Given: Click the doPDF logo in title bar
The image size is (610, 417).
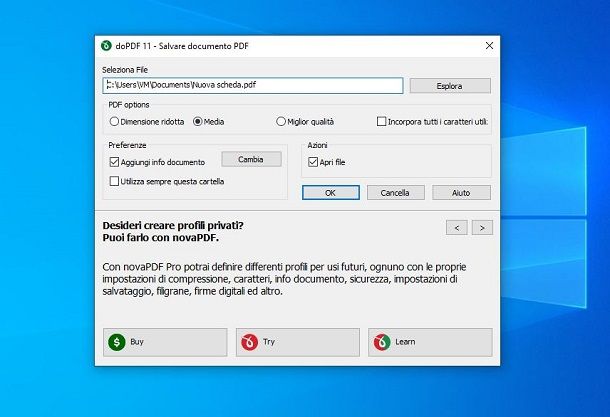Looking at the screenshot, I should coord(106,46).
